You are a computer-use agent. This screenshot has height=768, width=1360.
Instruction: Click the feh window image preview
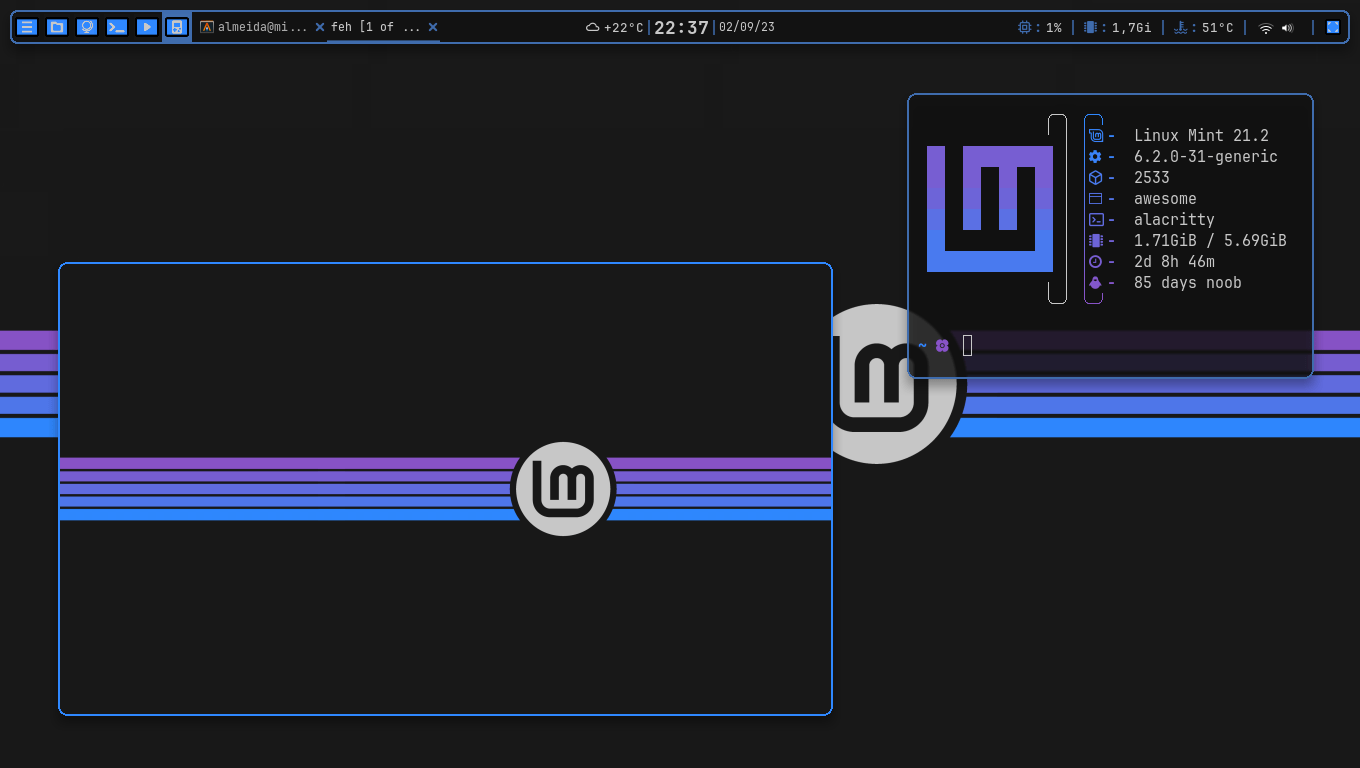click(x=445, y=489)
